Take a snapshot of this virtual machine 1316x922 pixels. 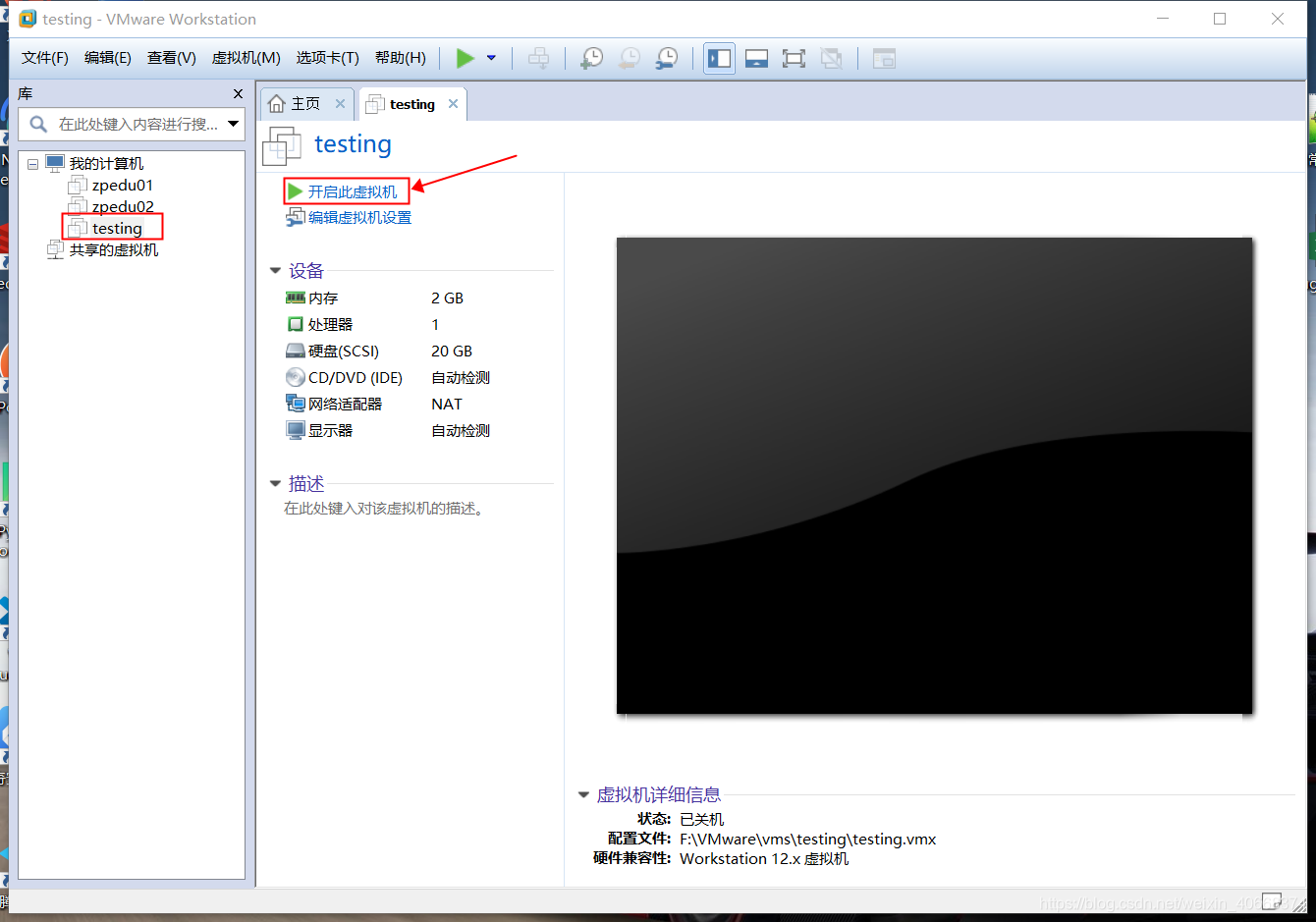[591, 58]
